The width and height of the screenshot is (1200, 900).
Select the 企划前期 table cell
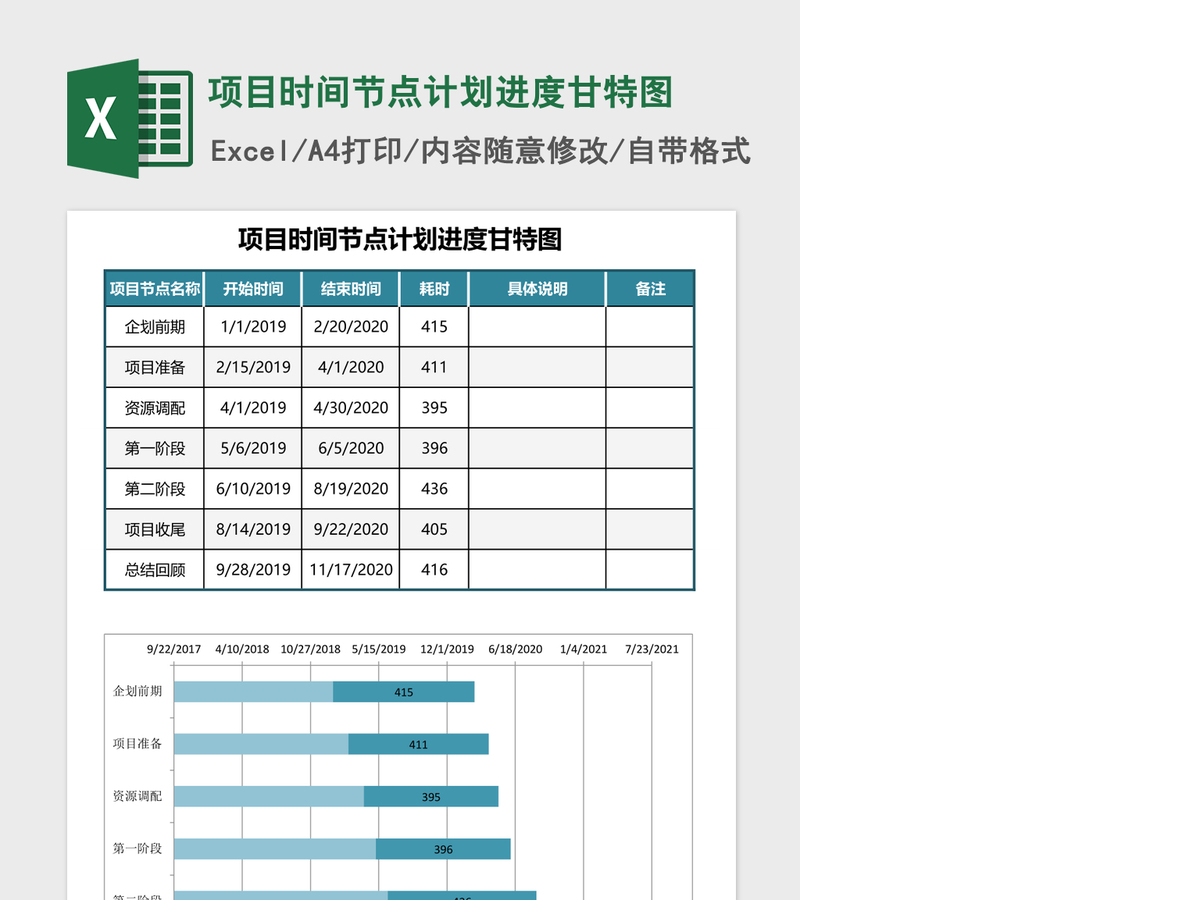[x=155, y=327]
